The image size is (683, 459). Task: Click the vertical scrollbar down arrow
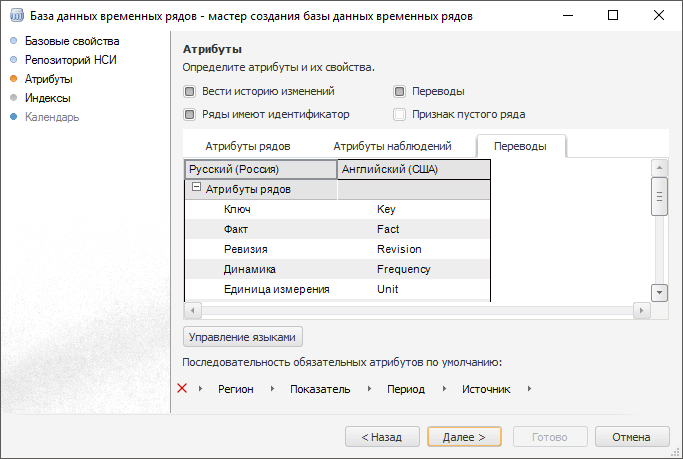pos(659,291)
